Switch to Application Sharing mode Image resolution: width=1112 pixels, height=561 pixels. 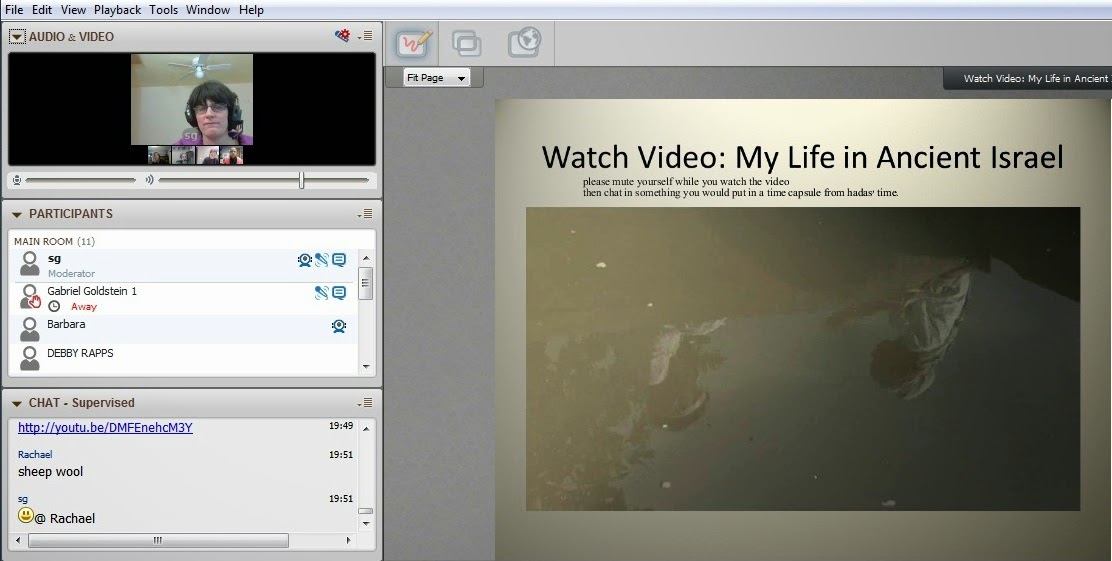coord(467,44)
